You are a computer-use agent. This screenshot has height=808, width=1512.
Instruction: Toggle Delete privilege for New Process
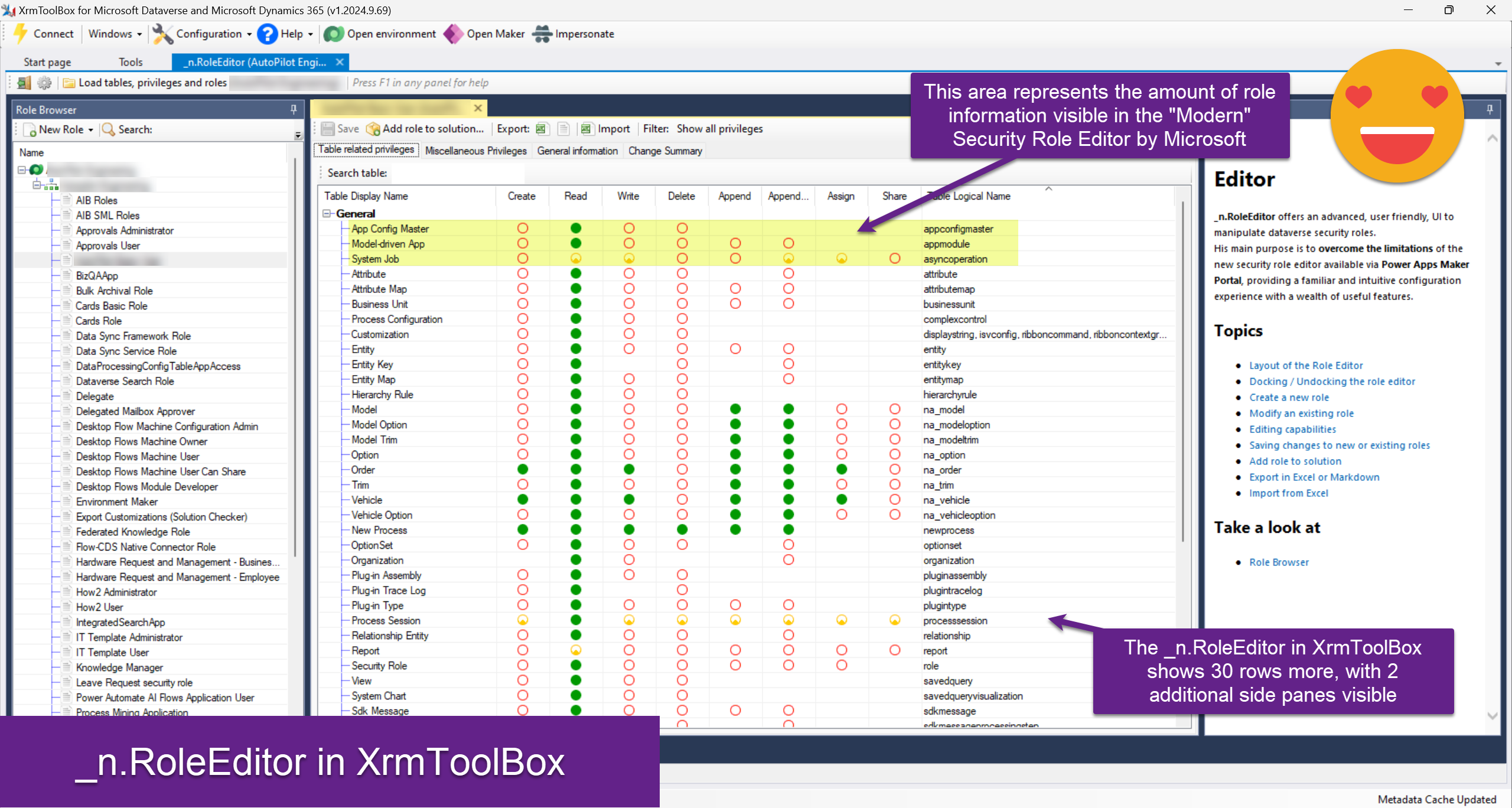coord(682,530)
